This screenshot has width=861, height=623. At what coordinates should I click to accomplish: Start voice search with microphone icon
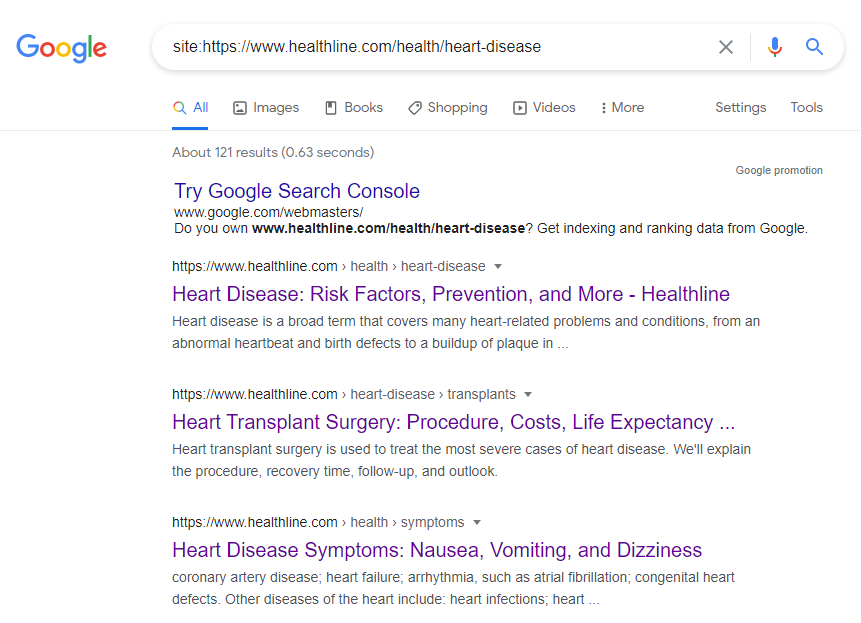pyautogui.click(x=774, y=47)
